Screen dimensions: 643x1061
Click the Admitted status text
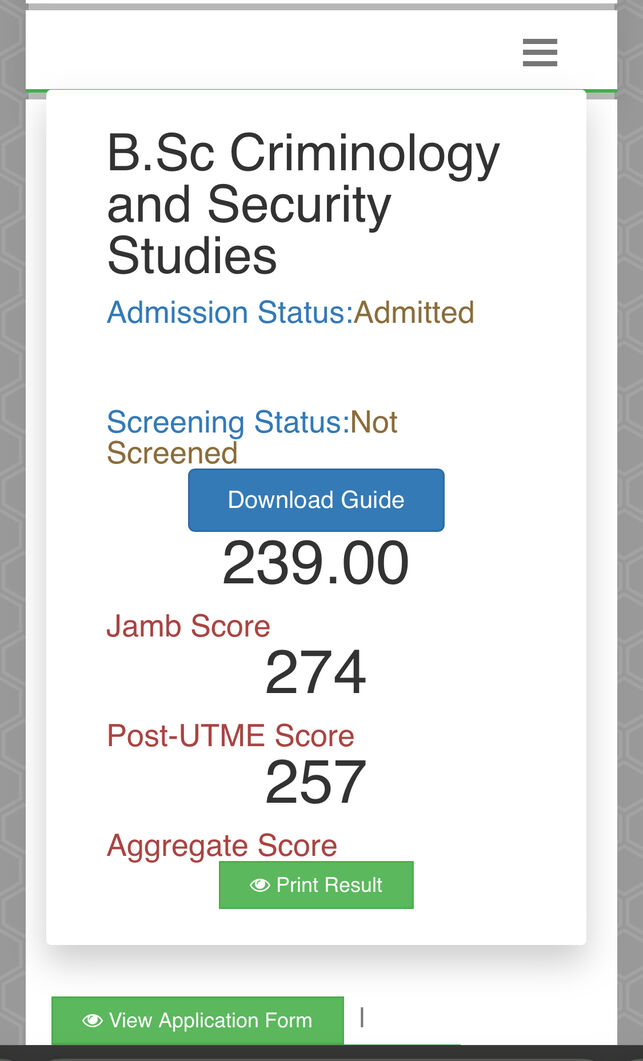tap(414, 313)
